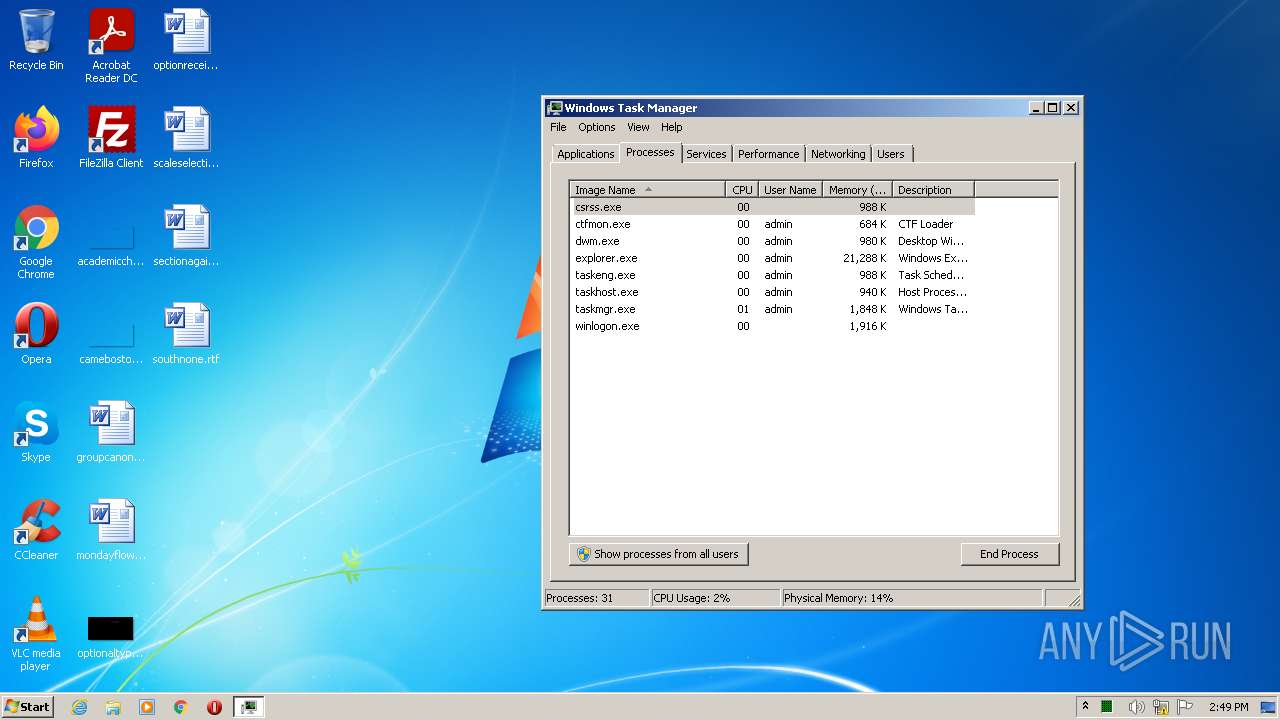Open the volume speaker tray icon
The height and width of the screenshot is (720, 1280).
click(x=1136, y=707)
